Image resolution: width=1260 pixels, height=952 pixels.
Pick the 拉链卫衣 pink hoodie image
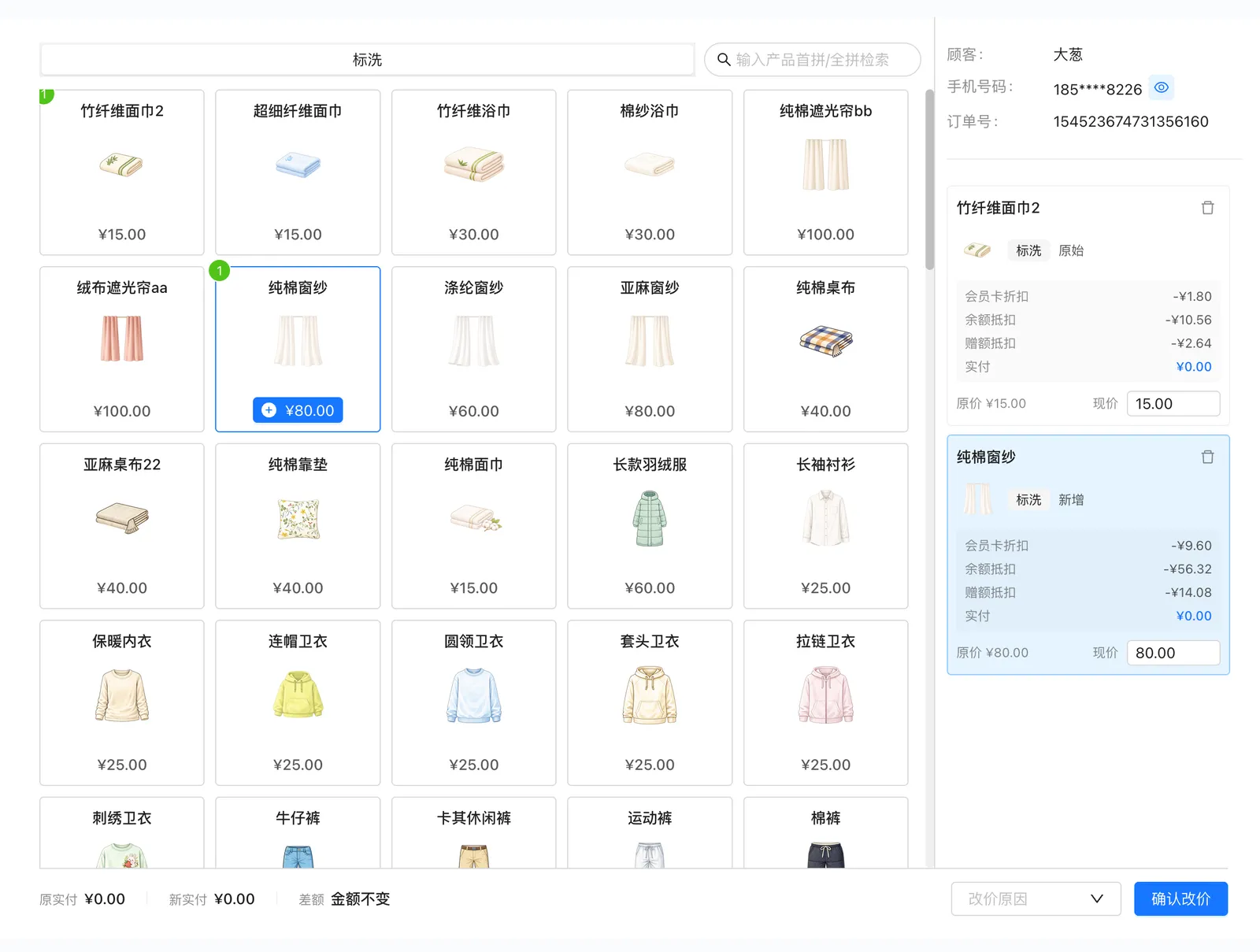(x=825, y=695)
